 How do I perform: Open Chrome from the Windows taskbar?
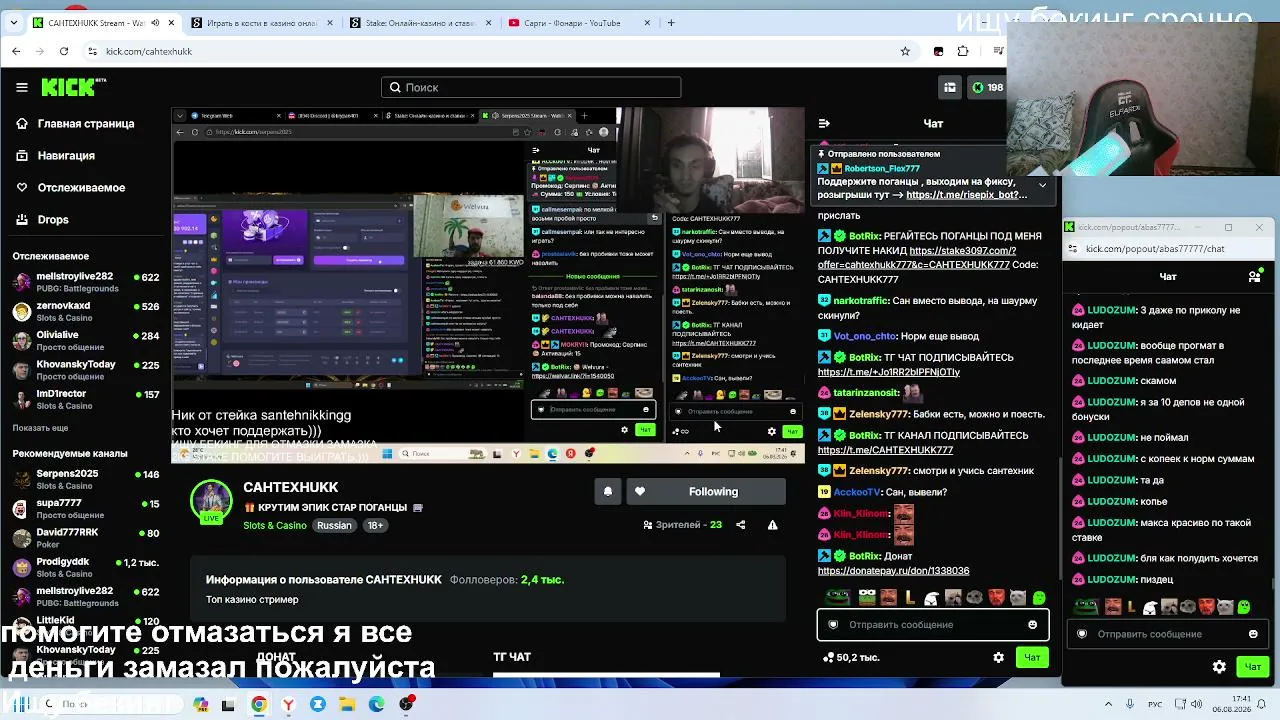point(259,704)
